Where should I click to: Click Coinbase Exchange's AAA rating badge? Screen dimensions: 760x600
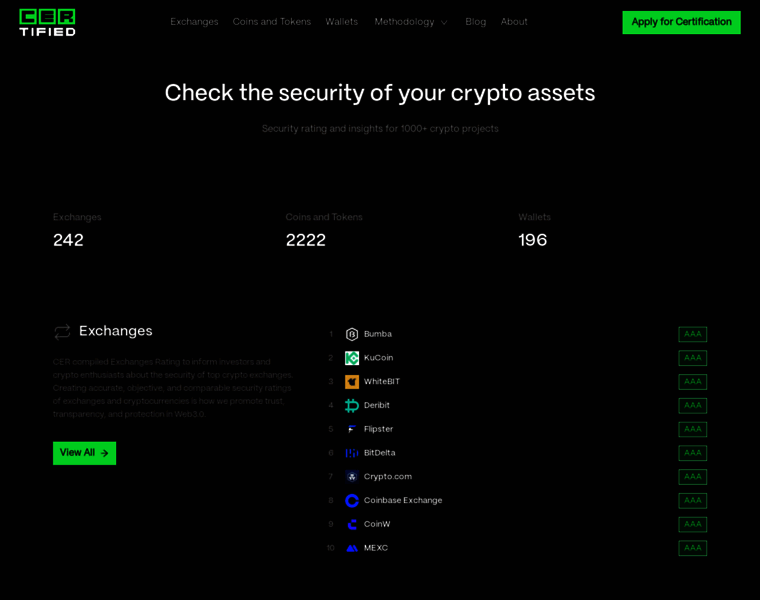coord(693,501)
